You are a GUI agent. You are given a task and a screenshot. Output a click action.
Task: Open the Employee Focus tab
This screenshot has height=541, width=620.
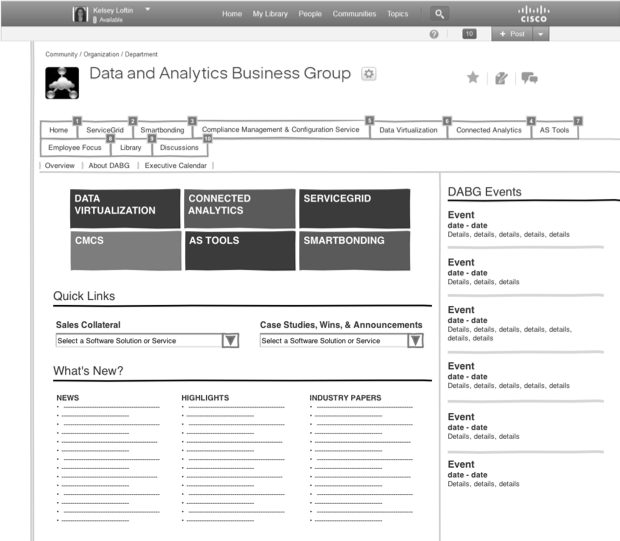75,148
